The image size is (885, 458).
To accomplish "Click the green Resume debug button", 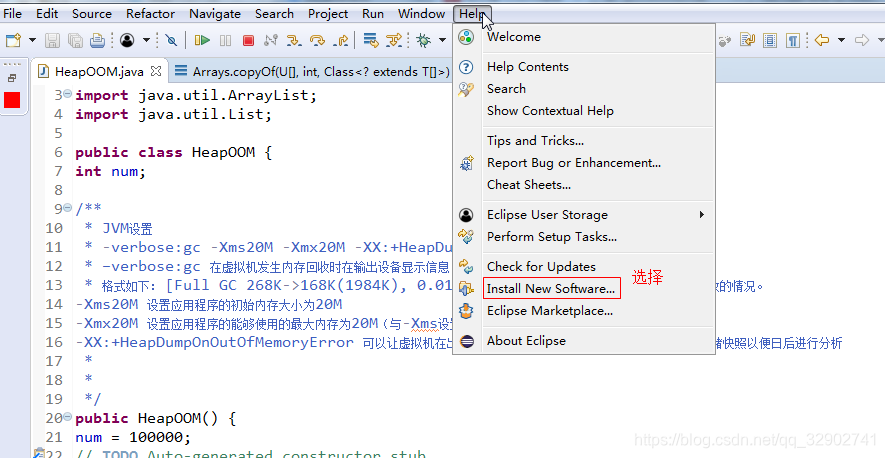I will point(202,40).
